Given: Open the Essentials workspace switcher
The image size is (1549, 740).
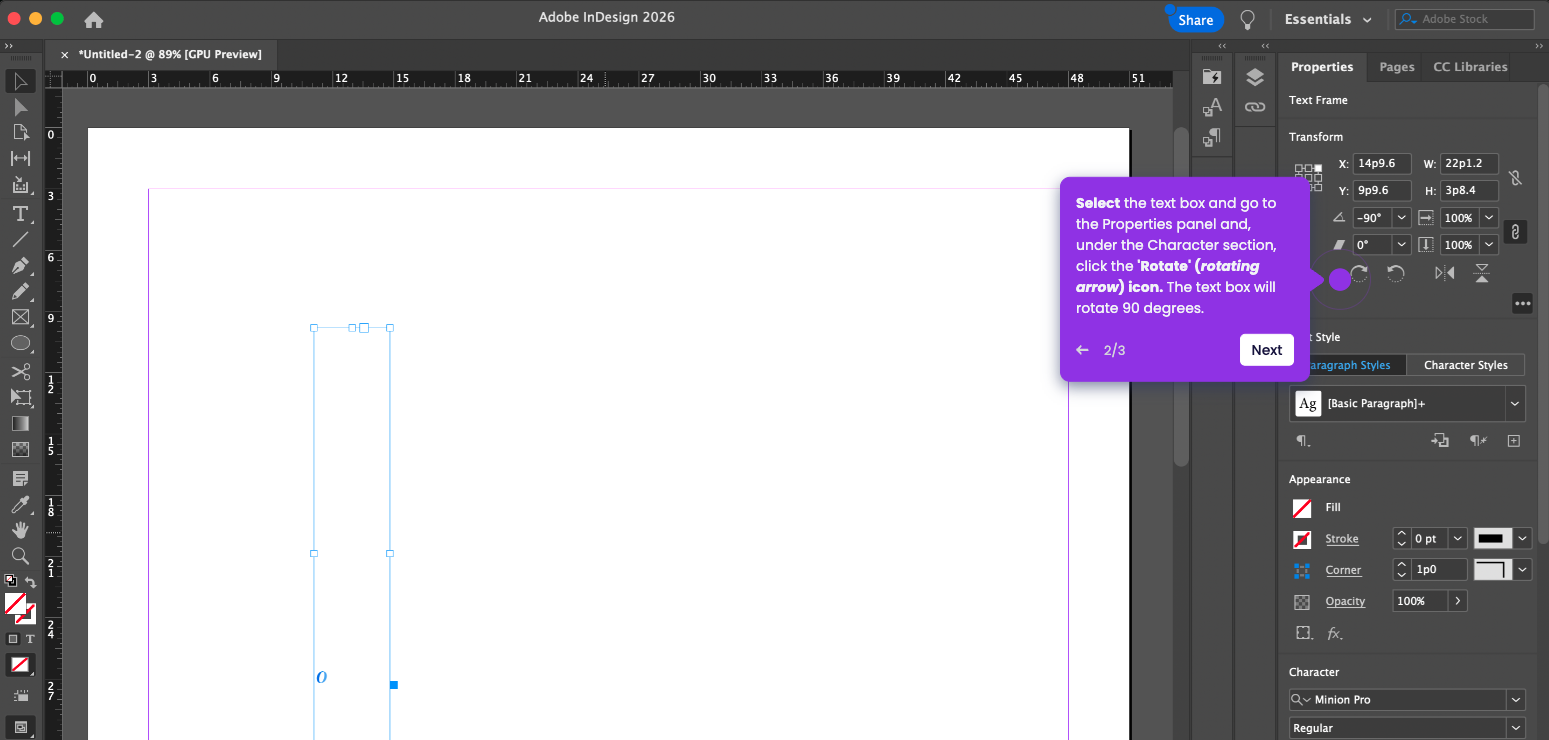Looking at the screenshot, I should (x=1330, y=19).
